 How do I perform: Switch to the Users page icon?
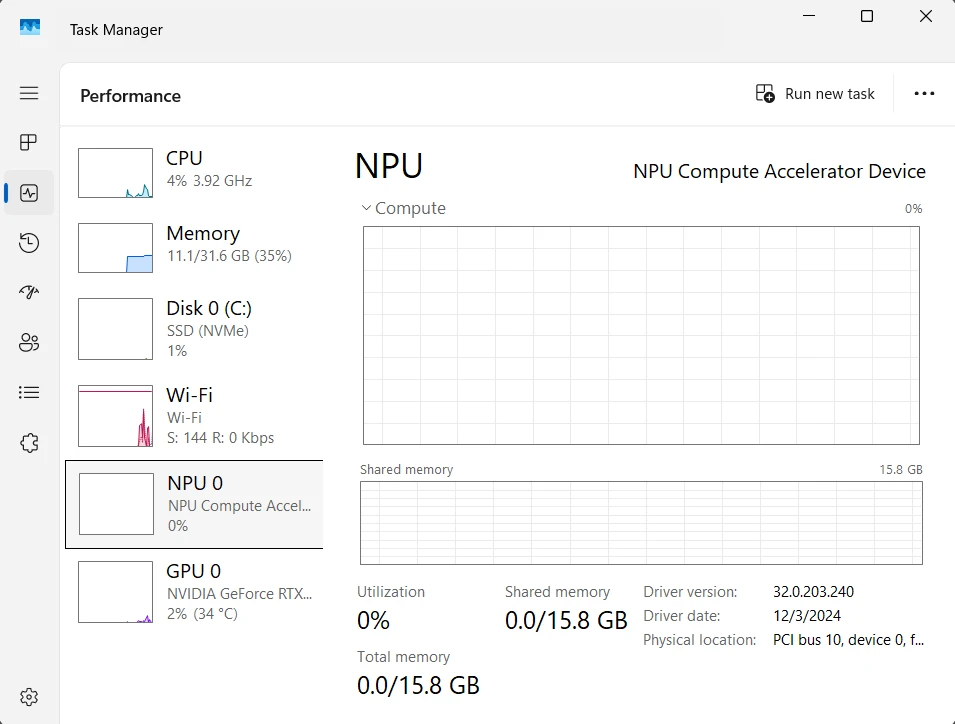click(29, 343)
